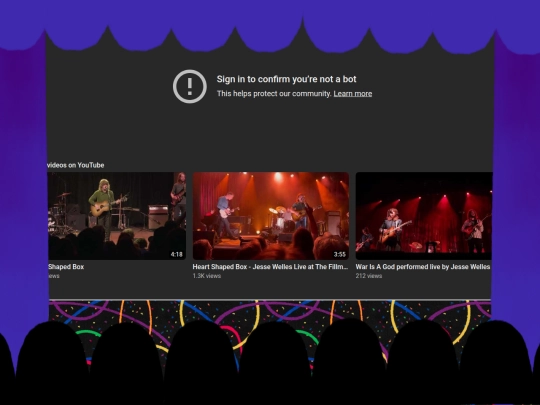The image size is (540, 405).
Task: Open the 4:18 Shaped Box video thumbnail
Action: (117, 216)
